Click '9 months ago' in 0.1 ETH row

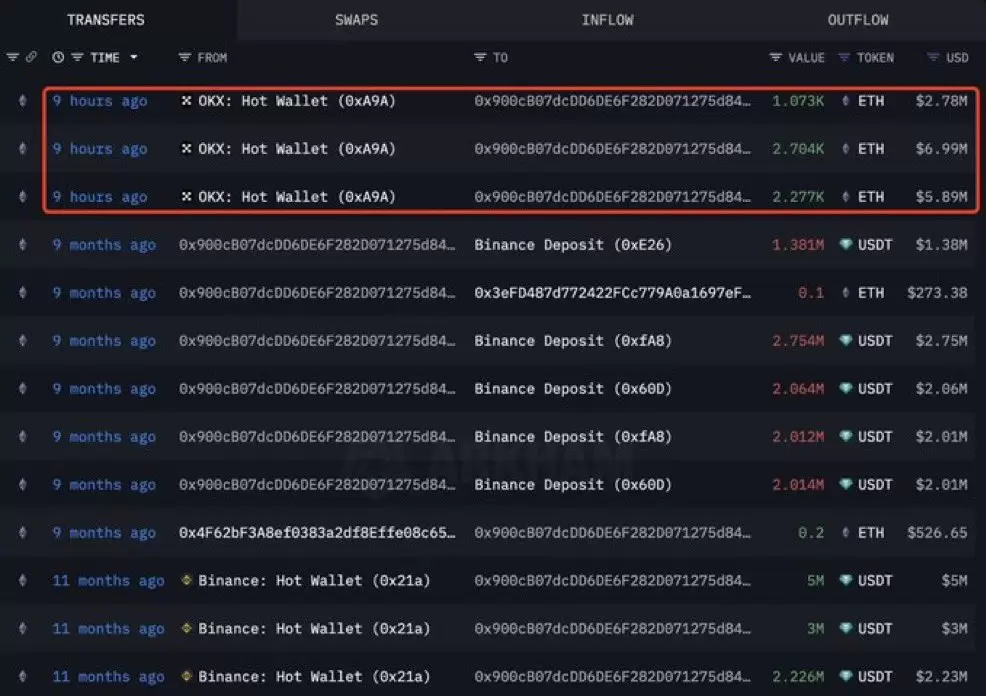(x=104, y=292)
